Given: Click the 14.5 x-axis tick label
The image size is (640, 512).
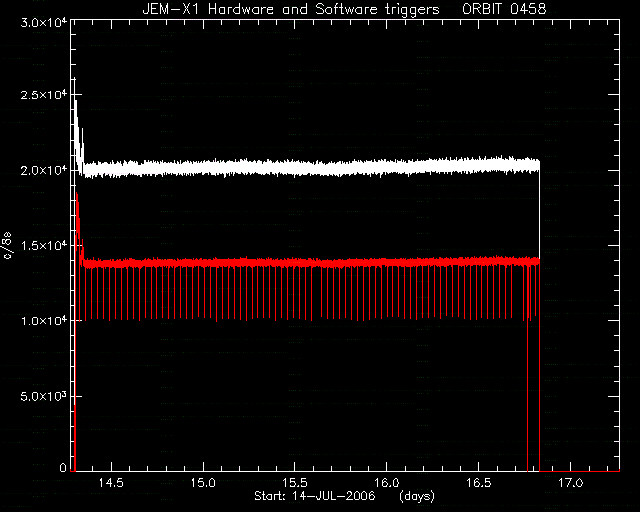Looking at the screenshot, I should (x=111, y=483).
